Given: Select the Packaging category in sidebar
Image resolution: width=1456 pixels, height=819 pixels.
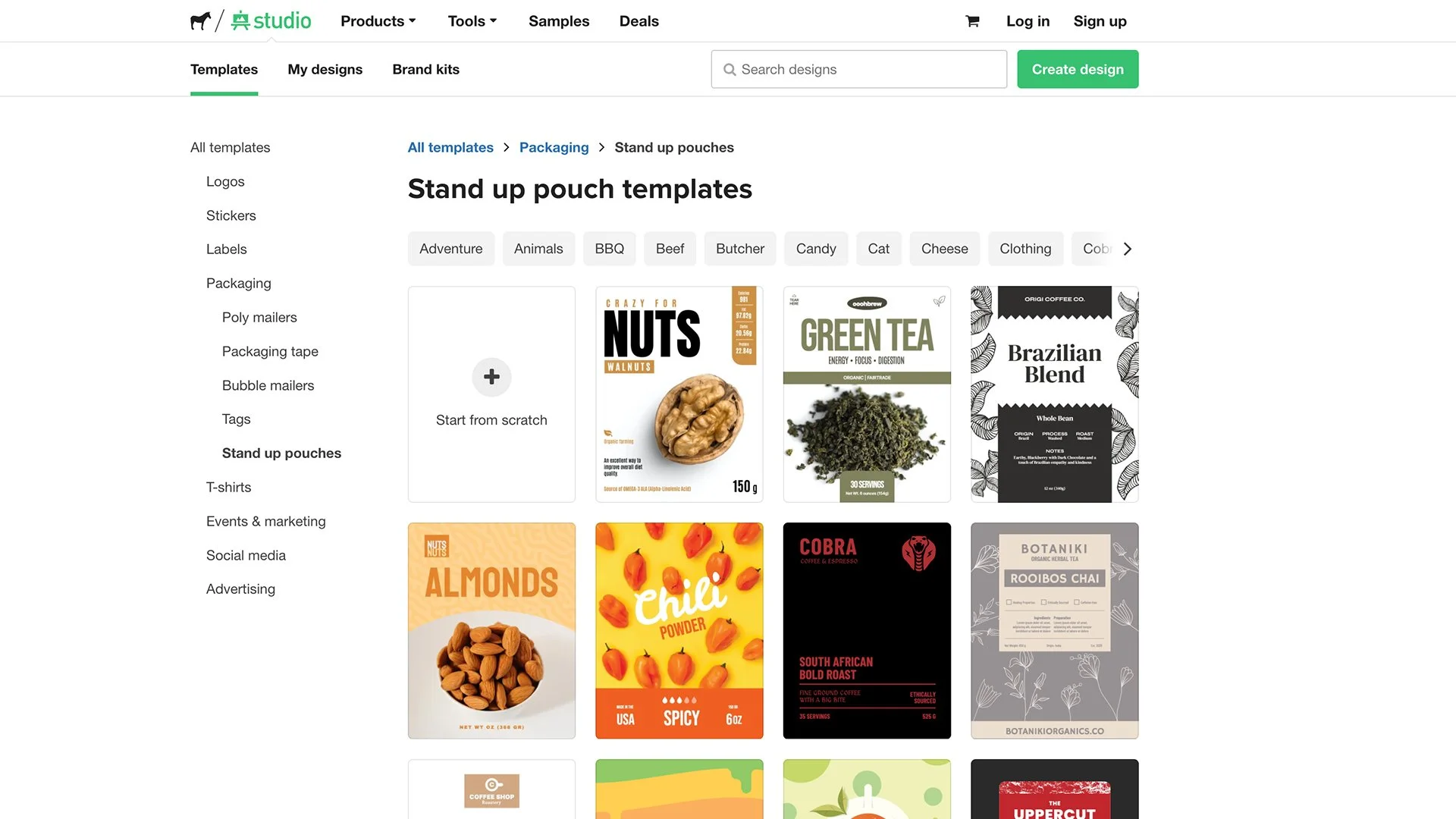Looking at the screenshot, I should [x=238, y=283].
